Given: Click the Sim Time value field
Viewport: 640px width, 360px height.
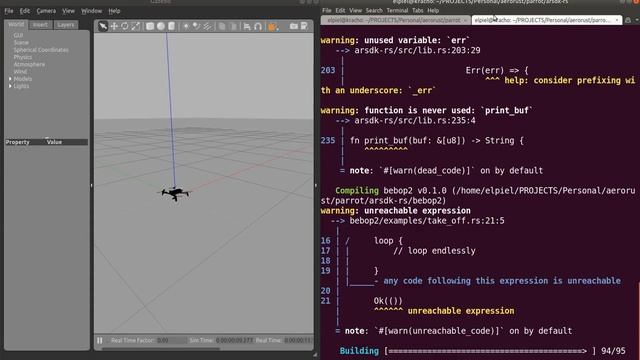Looking at the screenshot, I should pyautogui.click(x=234, y=340).
